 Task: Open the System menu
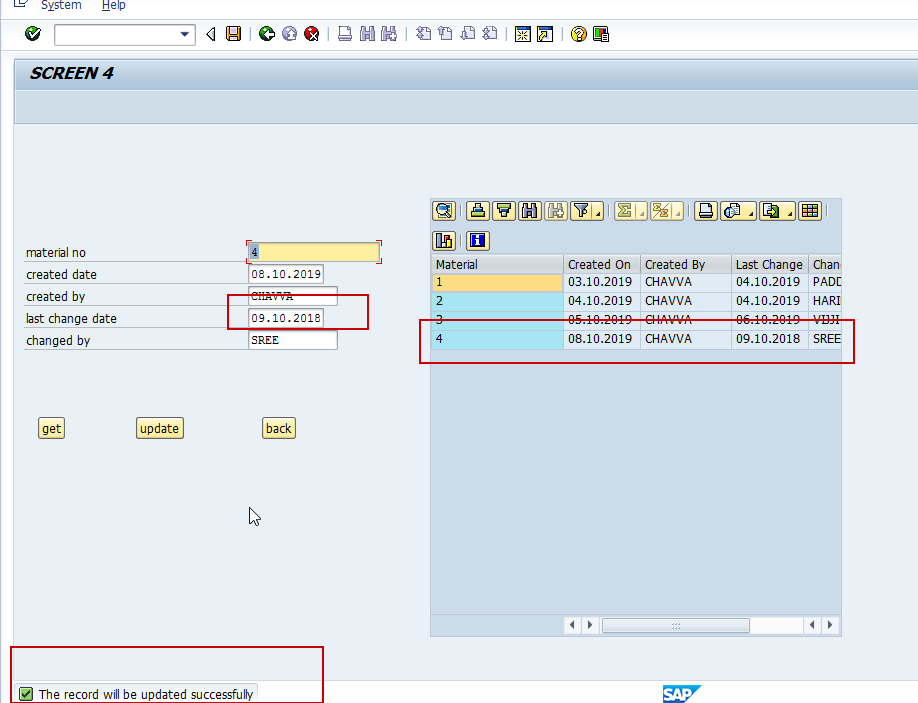[60, 6]
